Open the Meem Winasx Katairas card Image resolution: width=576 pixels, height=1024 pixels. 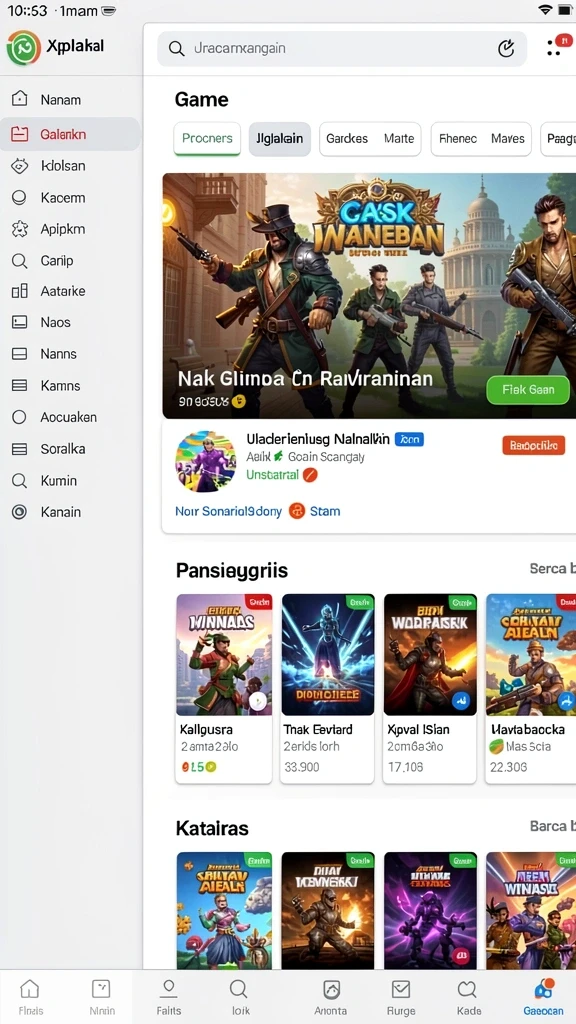[x=531, y=910]
